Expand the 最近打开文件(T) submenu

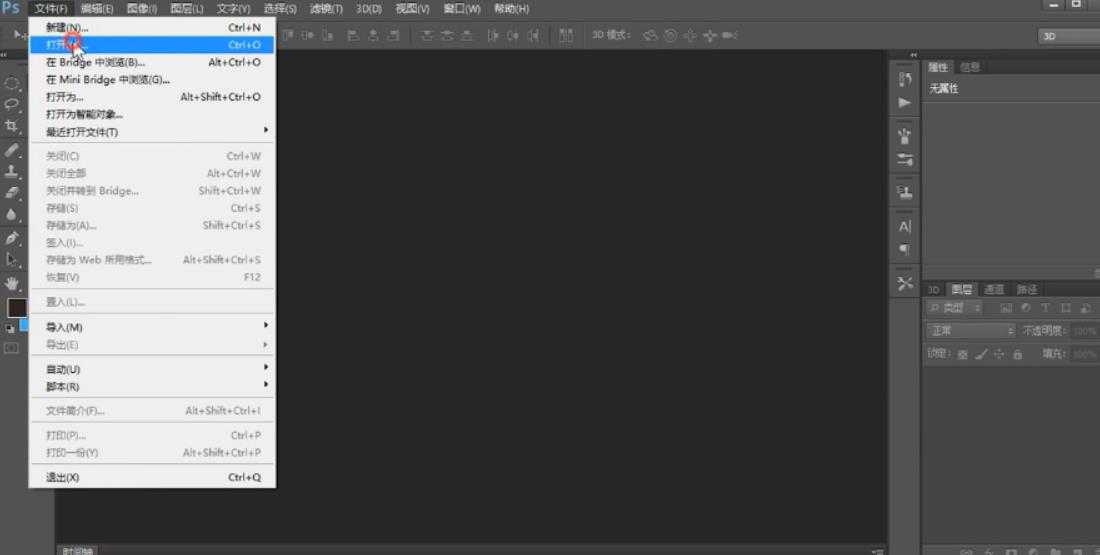[x=152, y=132]
